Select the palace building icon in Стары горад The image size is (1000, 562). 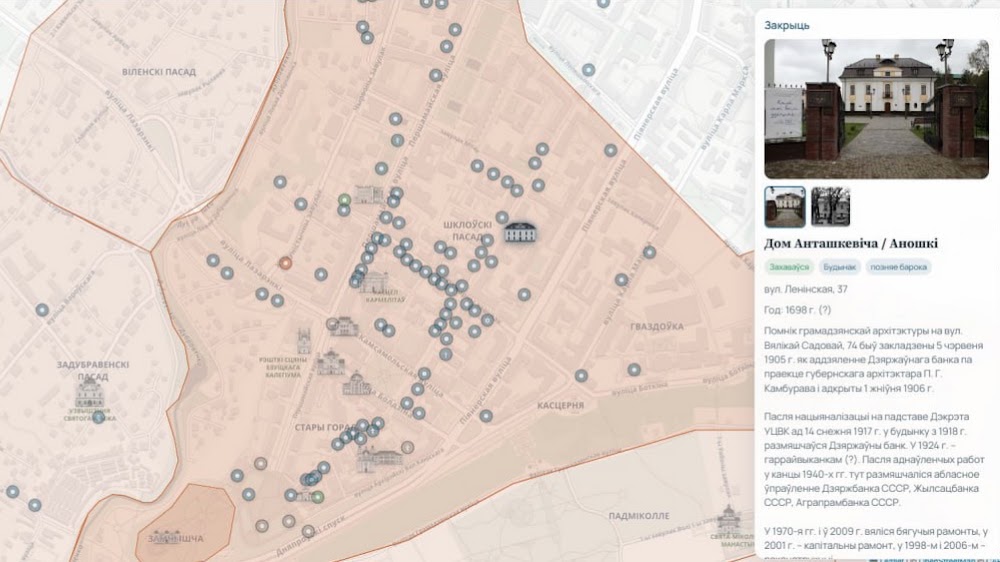point(380,461)
